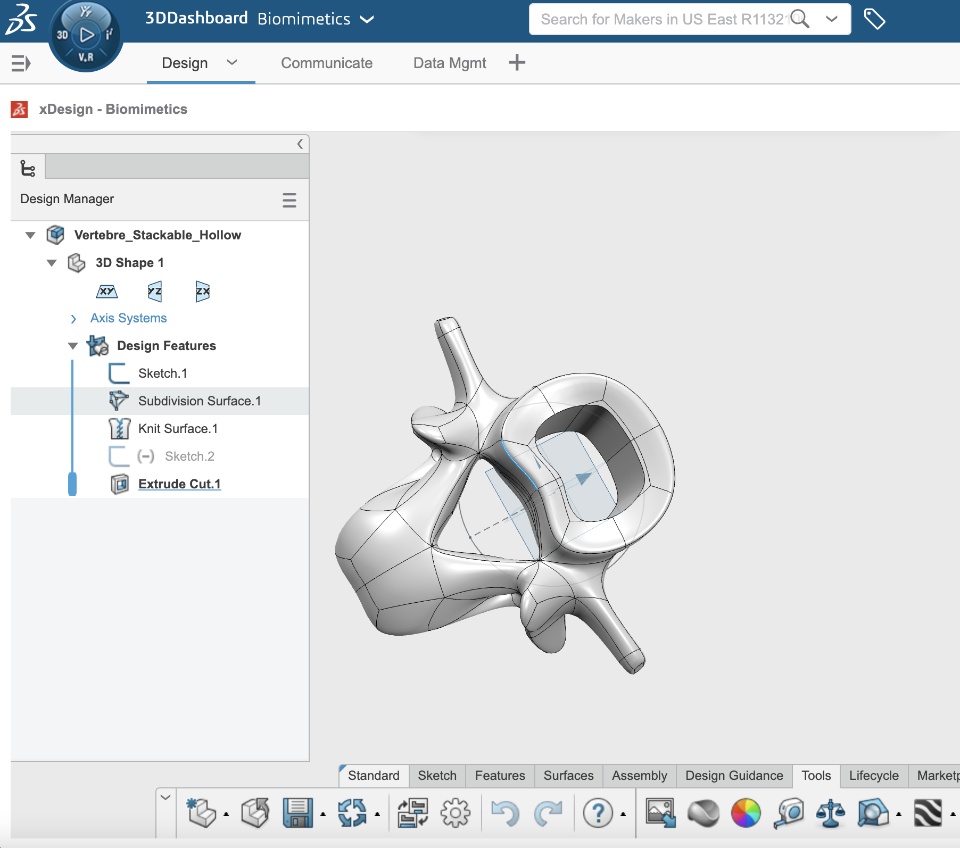Viewport: 960px width, 848px height.
Task: Switch to the Surfaces action bar tab
Action: point(569,776)
